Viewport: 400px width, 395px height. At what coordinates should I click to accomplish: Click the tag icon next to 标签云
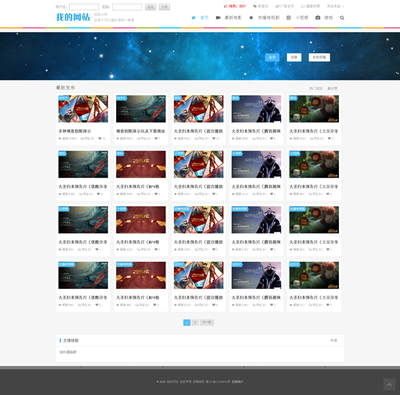[255, 6]
